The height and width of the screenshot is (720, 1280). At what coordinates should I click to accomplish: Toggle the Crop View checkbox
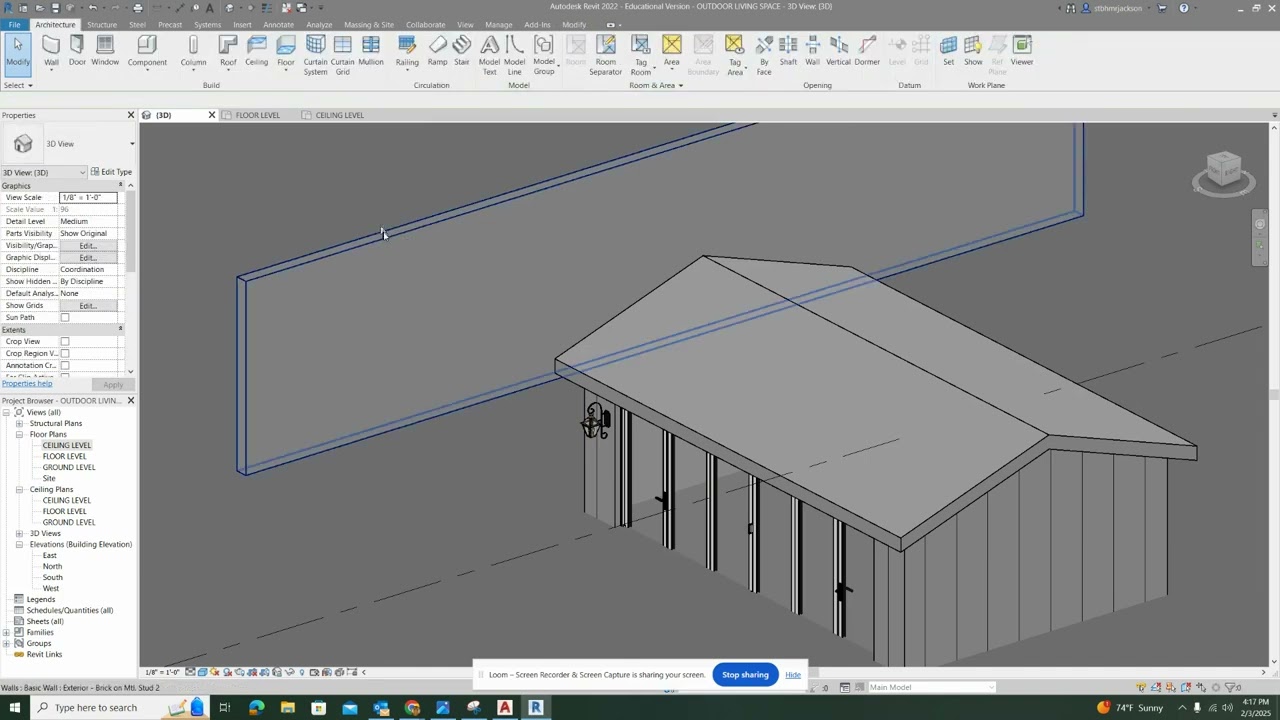pyautogui.click(x=65, y=342)
